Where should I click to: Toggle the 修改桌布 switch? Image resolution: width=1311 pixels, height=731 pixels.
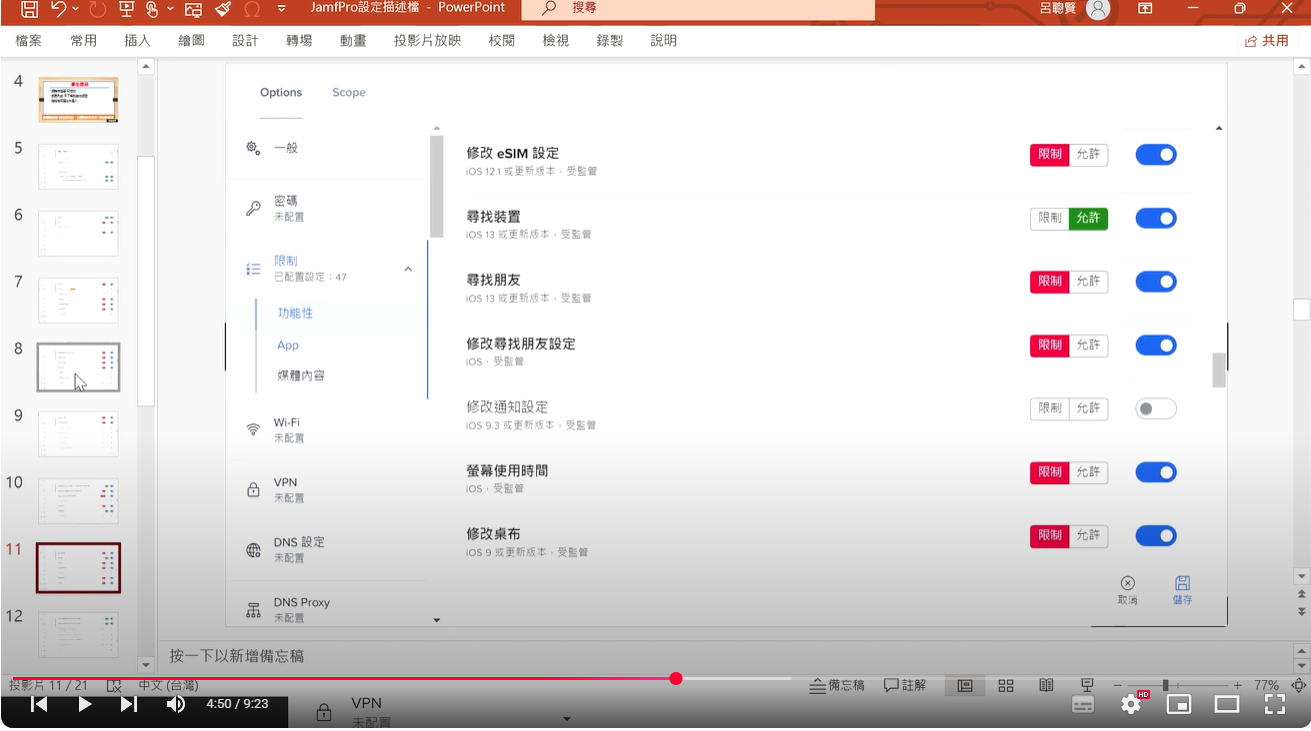1156,536
